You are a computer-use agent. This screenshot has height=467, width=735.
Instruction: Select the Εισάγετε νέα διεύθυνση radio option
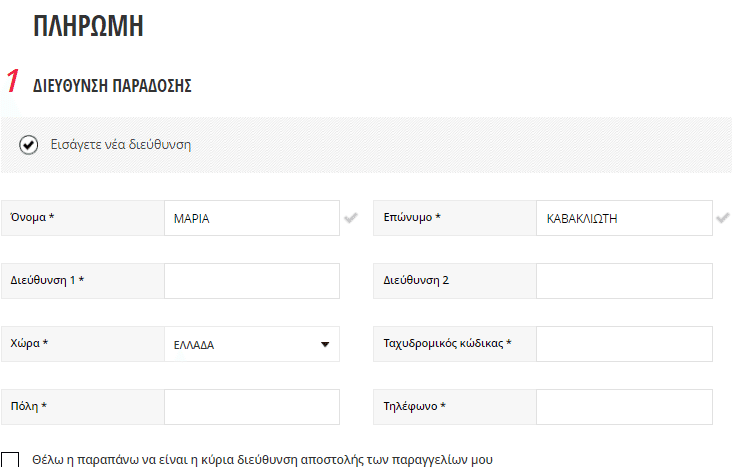point(29,145)
